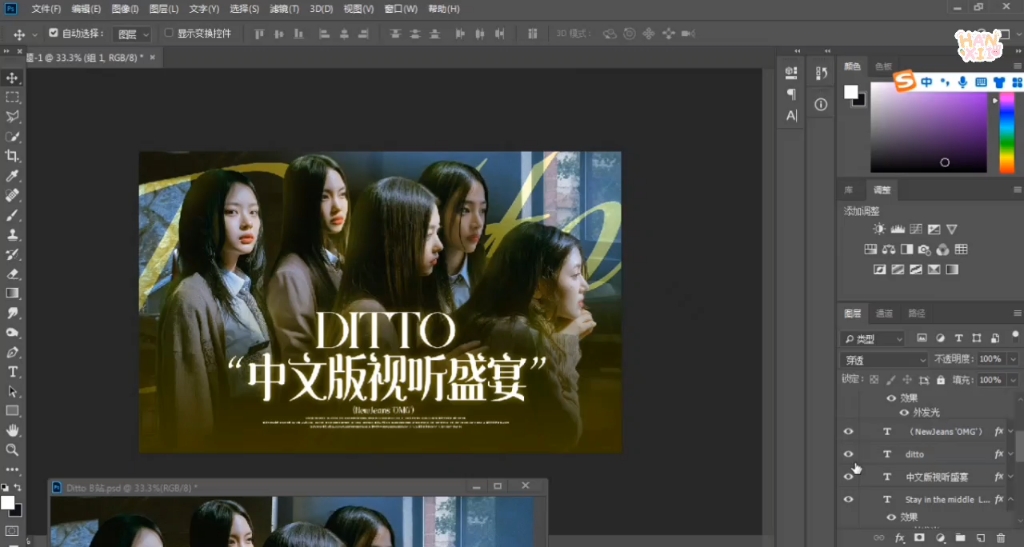
Task: Select the Clone Stamp tool
Action: pyautogui.click(x=12, y=234)
